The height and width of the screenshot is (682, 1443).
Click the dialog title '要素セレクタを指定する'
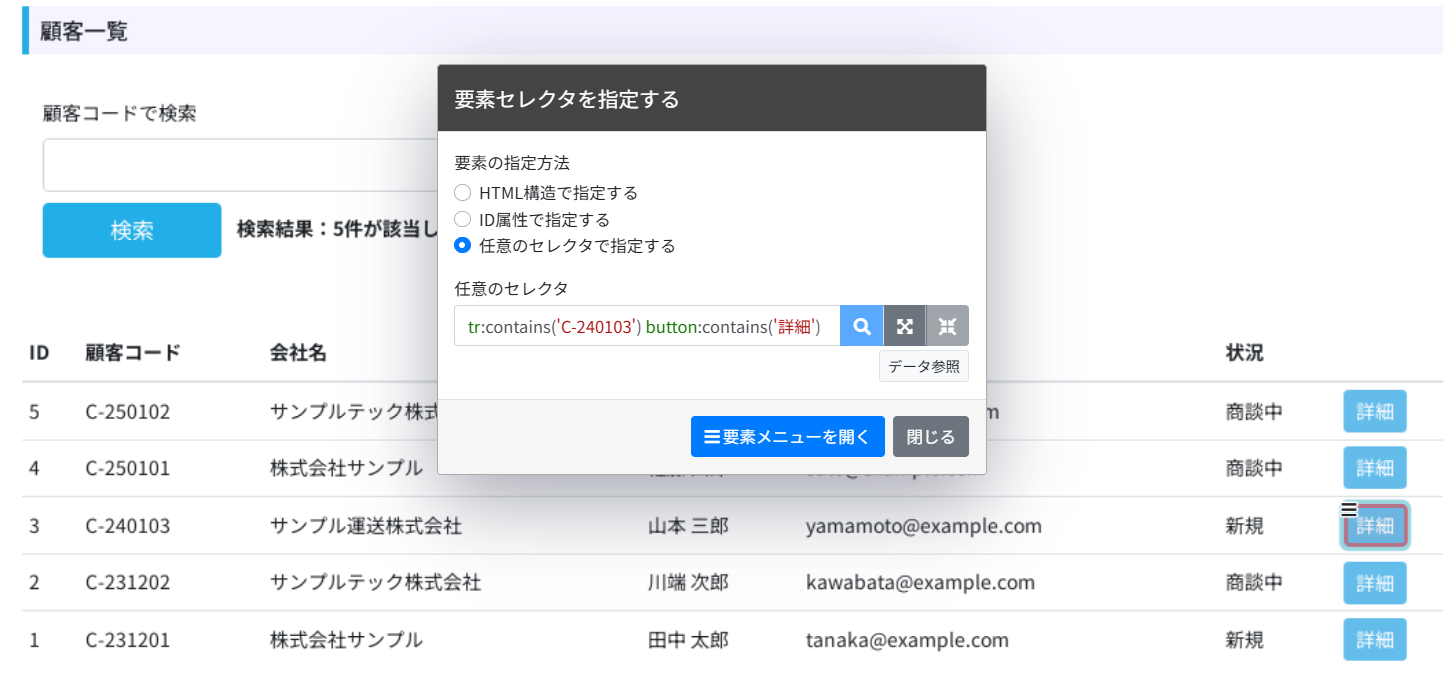coord(567,99)
